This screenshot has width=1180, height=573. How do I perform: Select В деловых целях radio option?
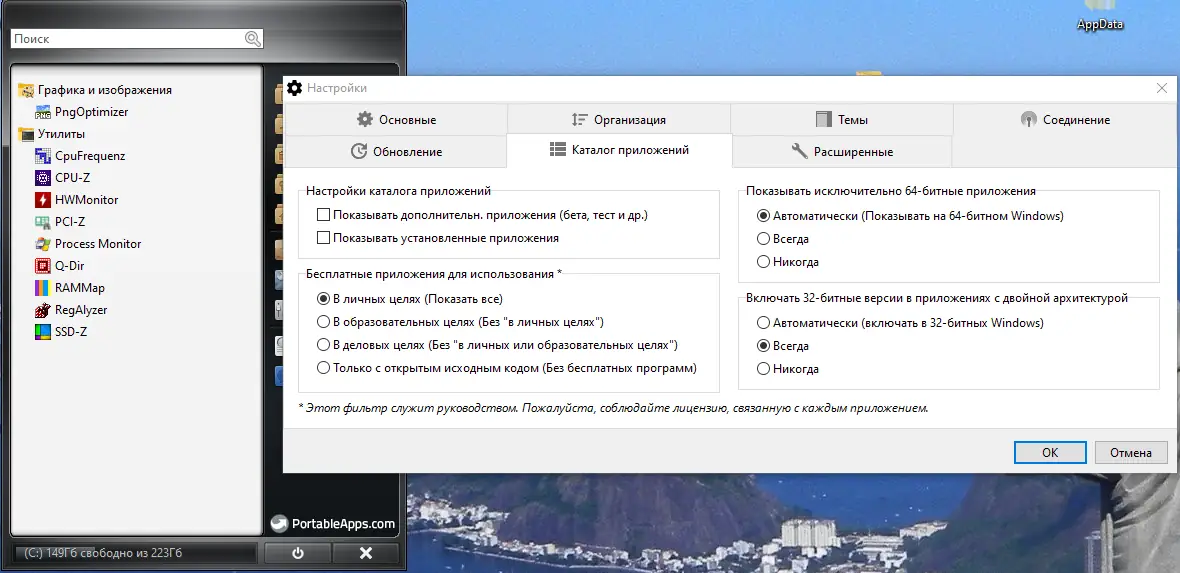pos(324,345)
